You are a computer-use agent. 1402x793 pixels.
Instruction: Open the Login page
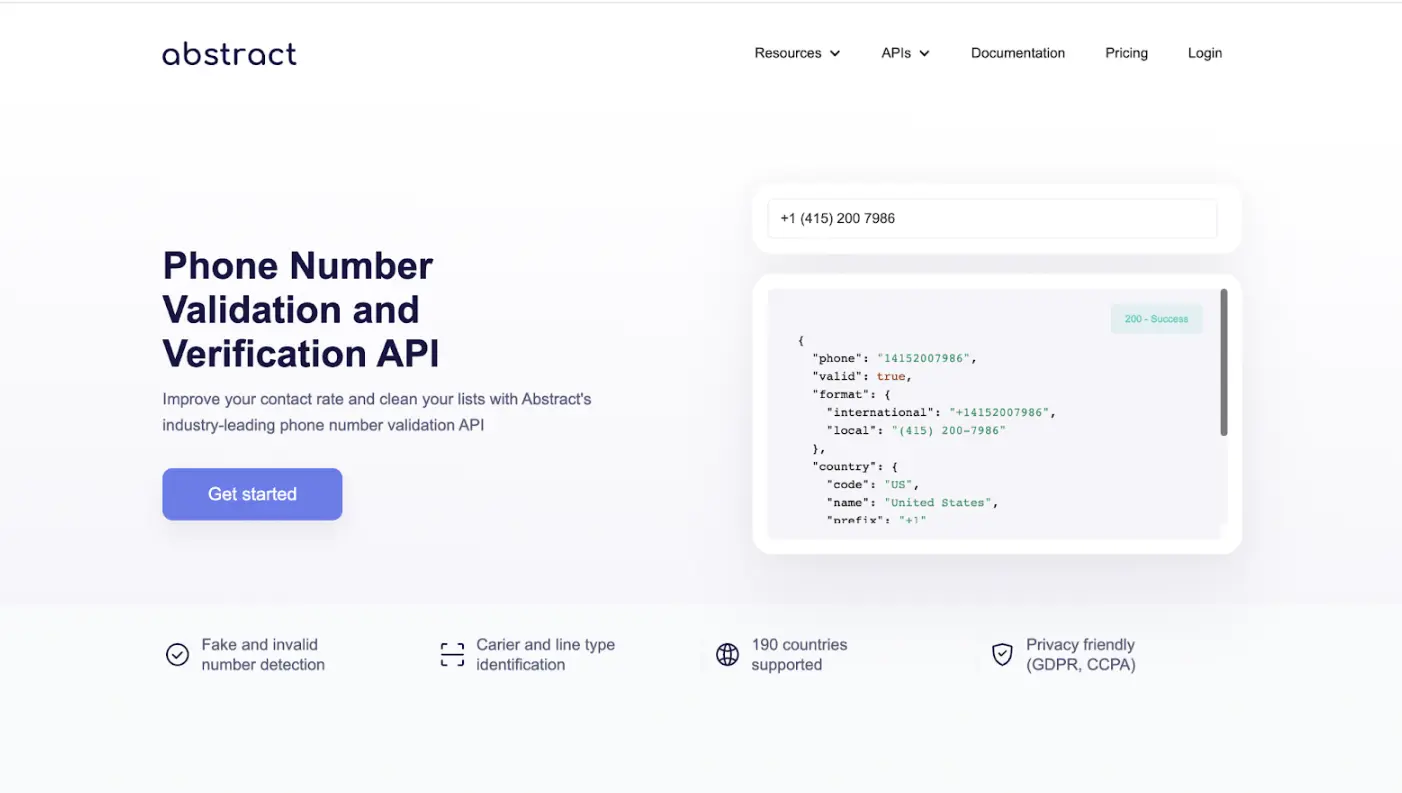point(1205,53)
